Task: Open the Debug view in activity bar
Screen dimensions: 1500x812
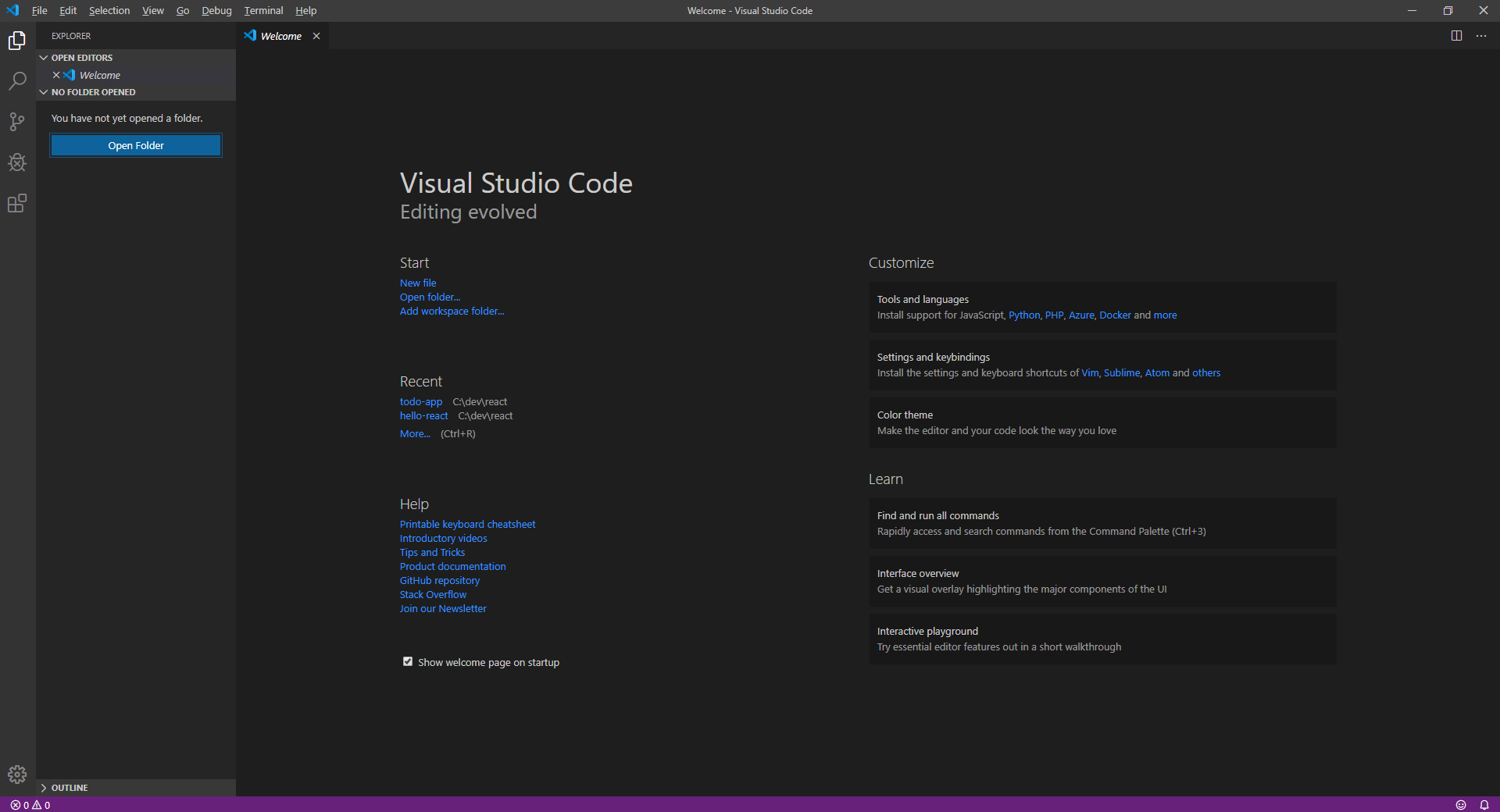Action: [x=17, y=162]
